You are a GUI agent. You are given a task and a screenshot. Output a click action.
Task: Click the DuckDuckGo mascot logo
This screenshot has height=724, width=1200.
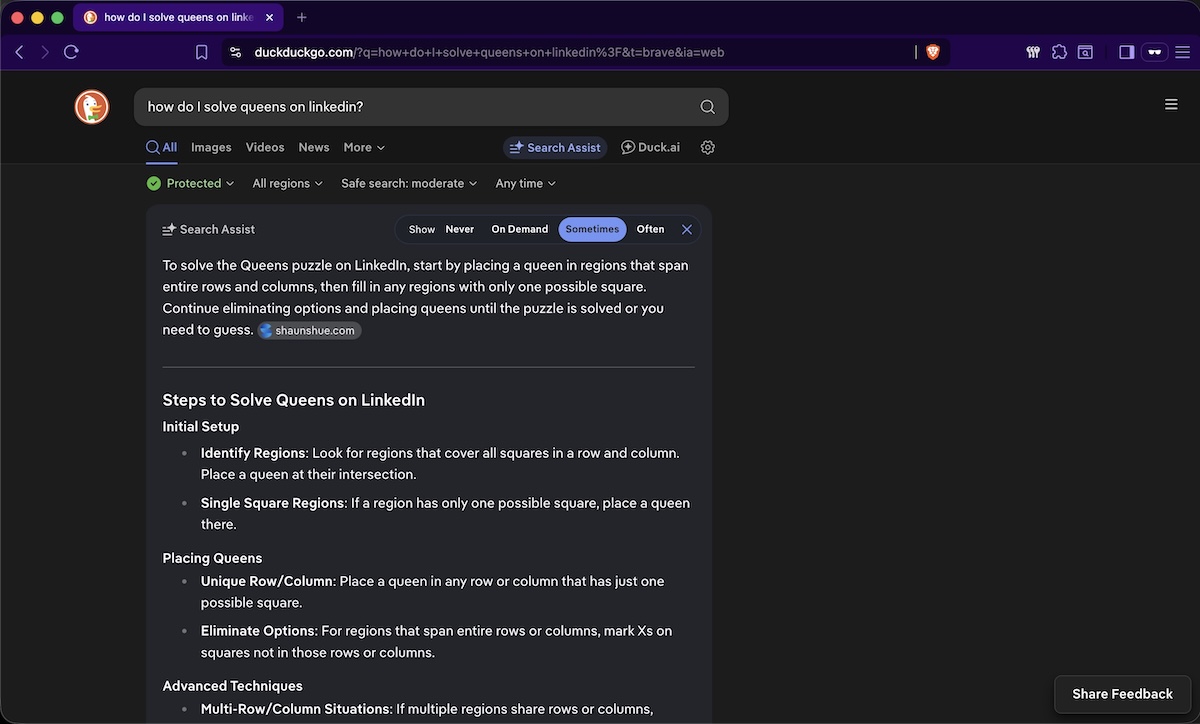(91, 105)
